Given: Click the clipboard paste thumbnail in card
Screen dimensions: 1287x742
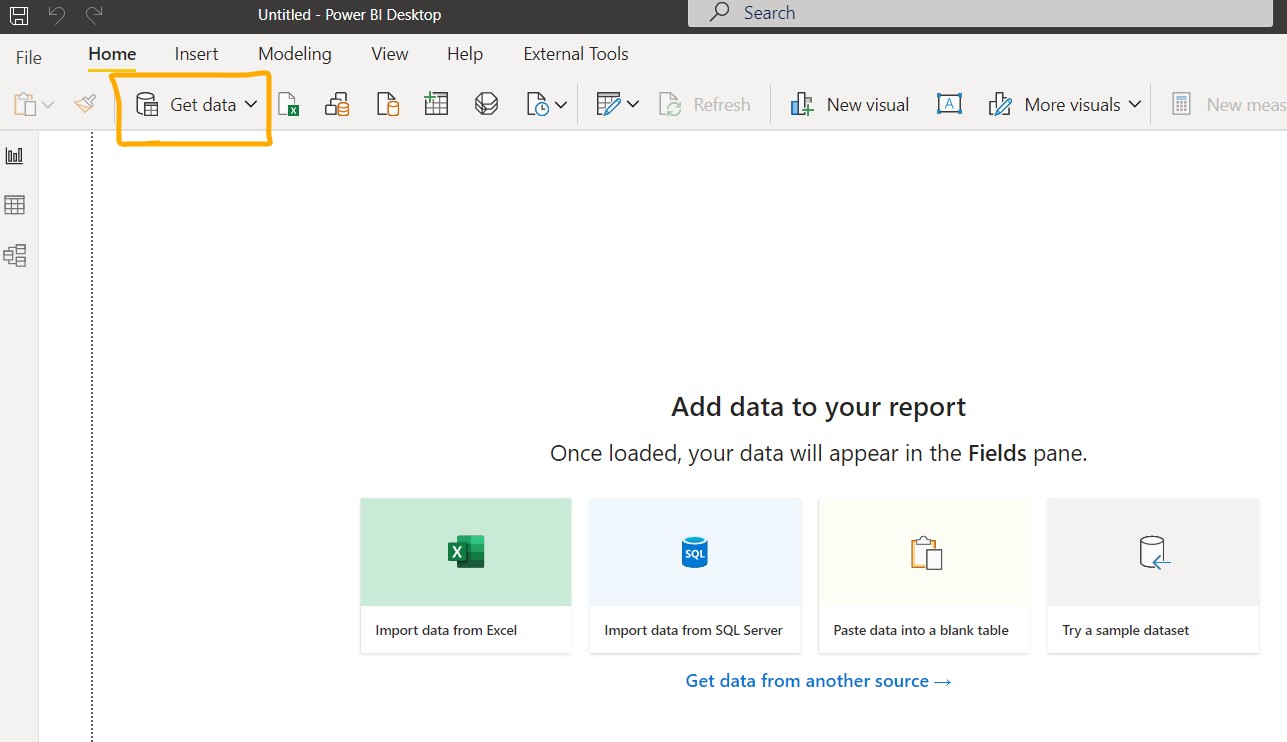Looking at the screenshot, I should pos(926,553).
